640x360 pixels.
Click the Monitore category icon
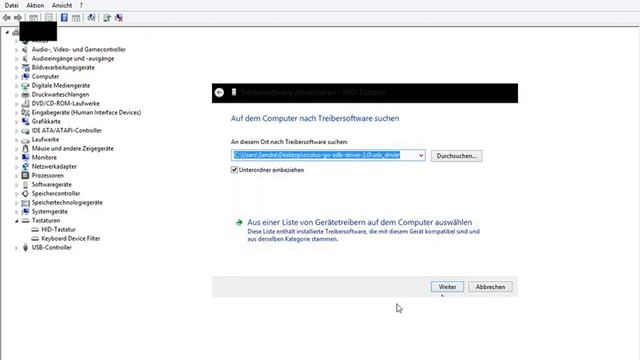coord(25,157)
